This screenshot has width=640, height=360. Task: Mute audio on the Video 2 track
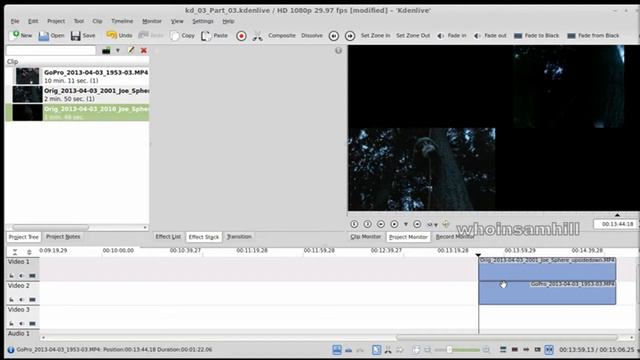pyautogui.click(x=21, y=300)
